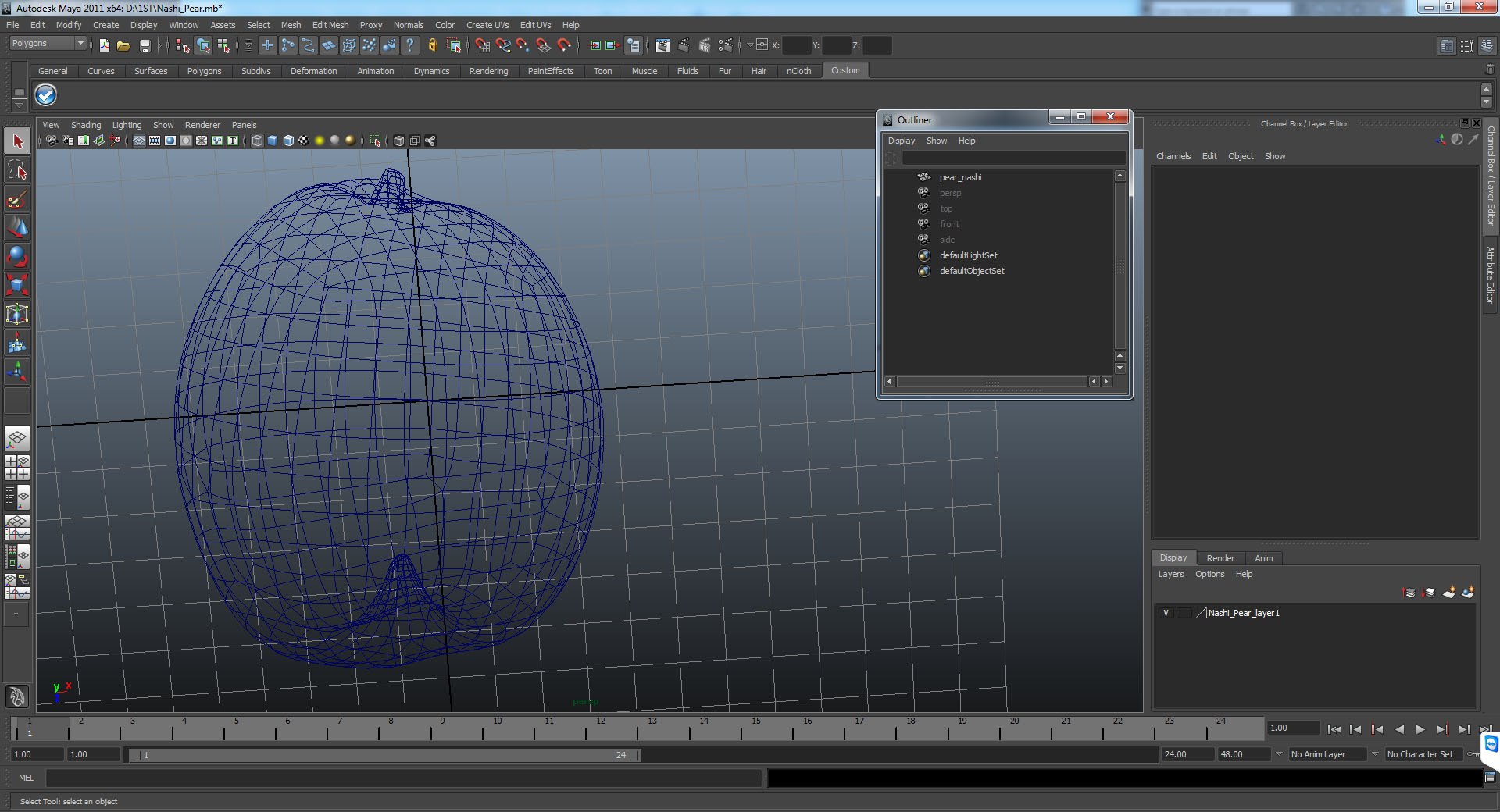1500x812 pixels.
Task: Click the lock current selection icon
Action: [432, 45]
